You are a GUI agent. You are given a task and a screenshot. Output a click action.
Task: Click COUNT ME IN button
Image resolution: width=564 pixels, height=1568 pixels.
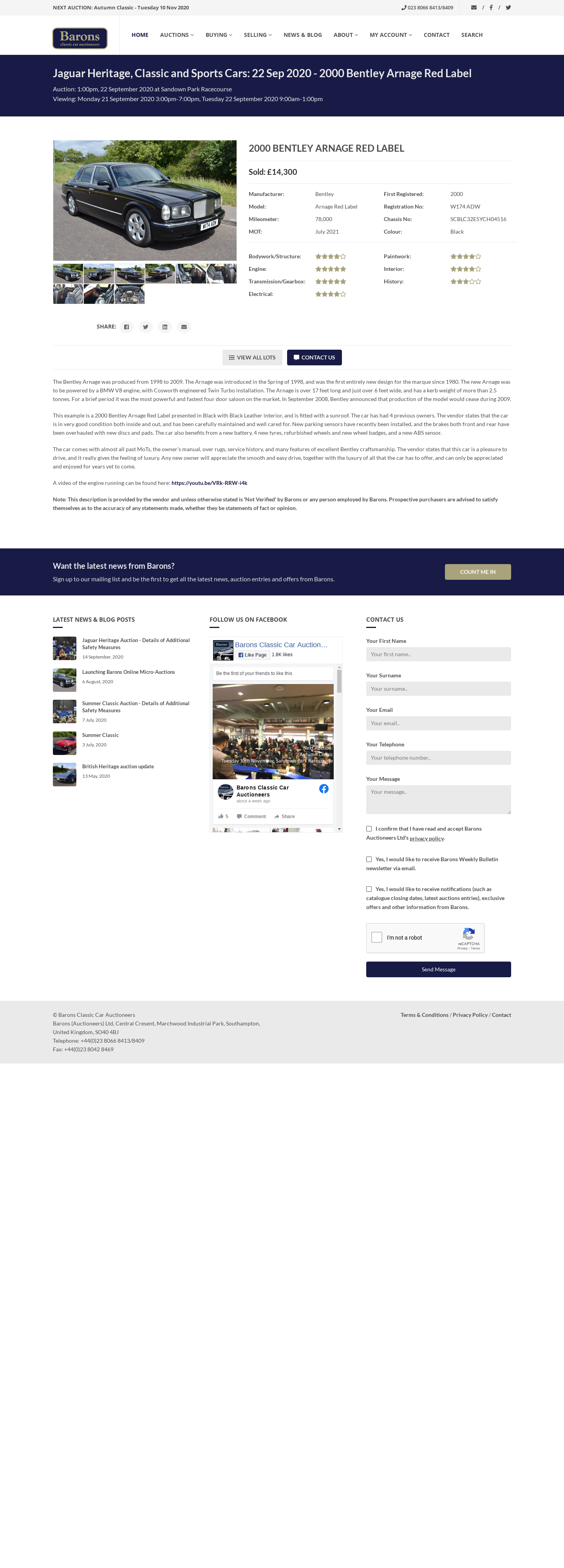(477, 572)
